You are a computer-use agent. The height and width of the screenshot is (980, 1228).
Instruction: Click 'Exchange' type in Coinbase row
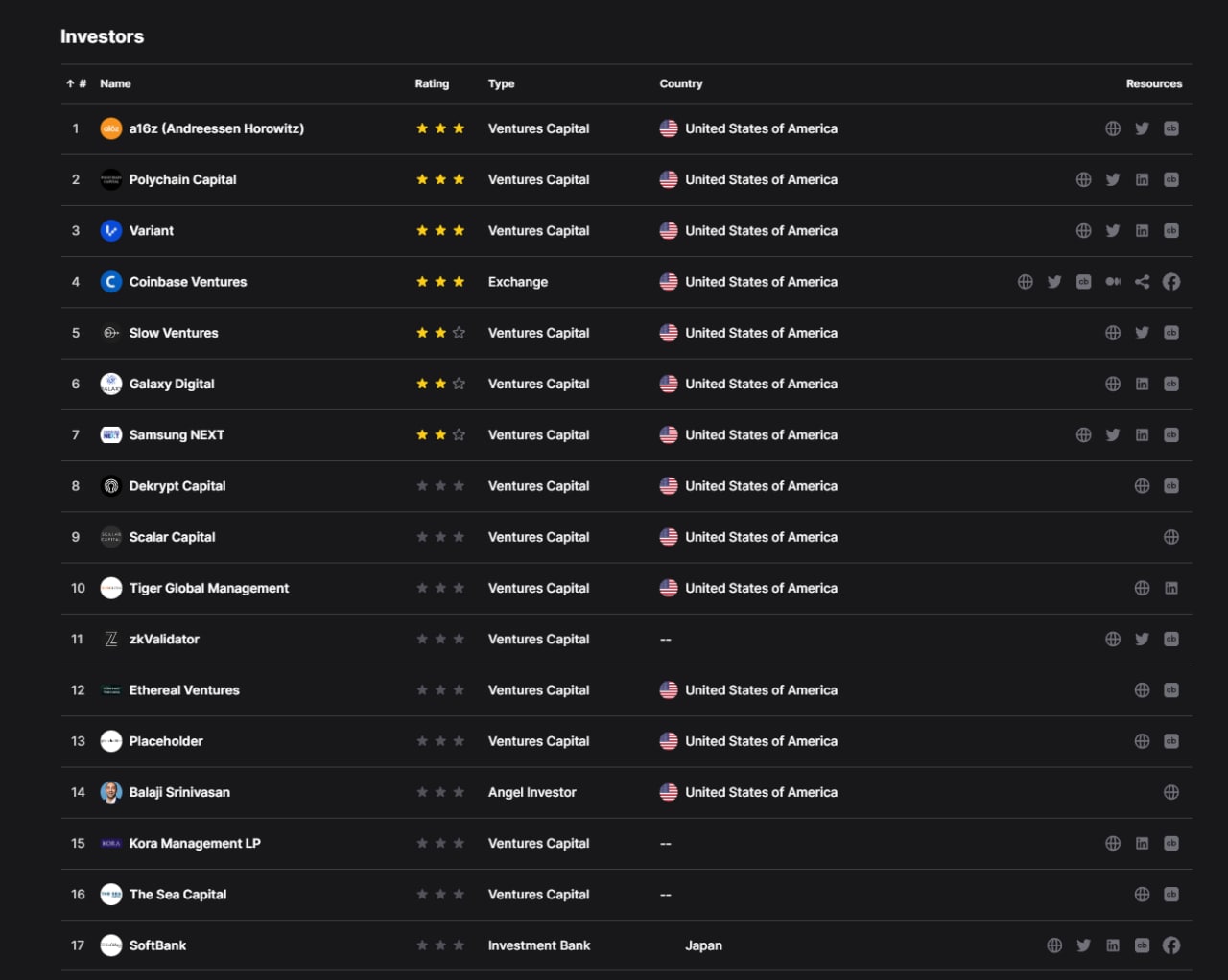click(x=518, y=282)
